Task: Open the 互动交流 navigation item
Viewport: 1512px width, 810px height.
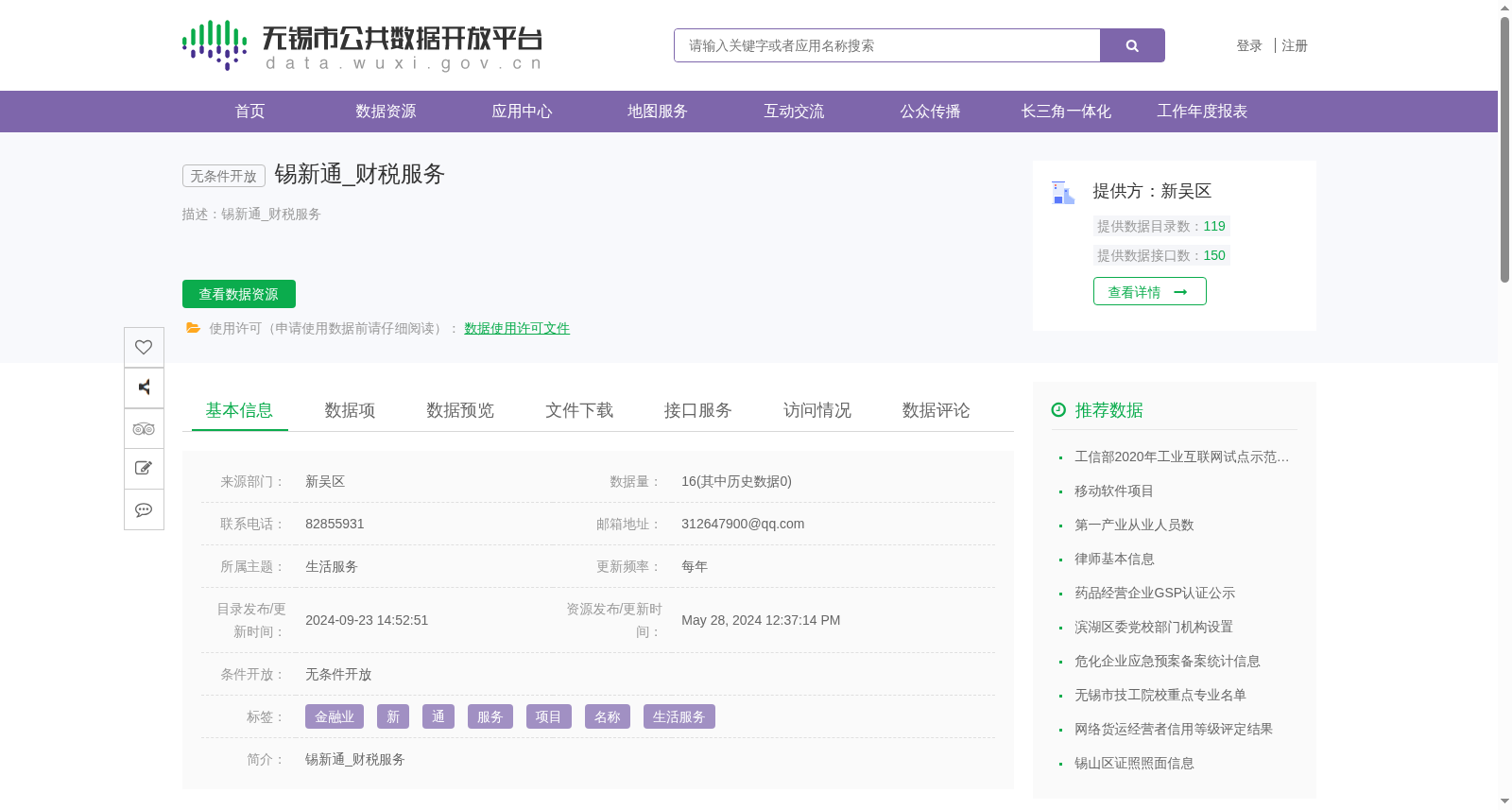Action: click(x=794, y=112)
